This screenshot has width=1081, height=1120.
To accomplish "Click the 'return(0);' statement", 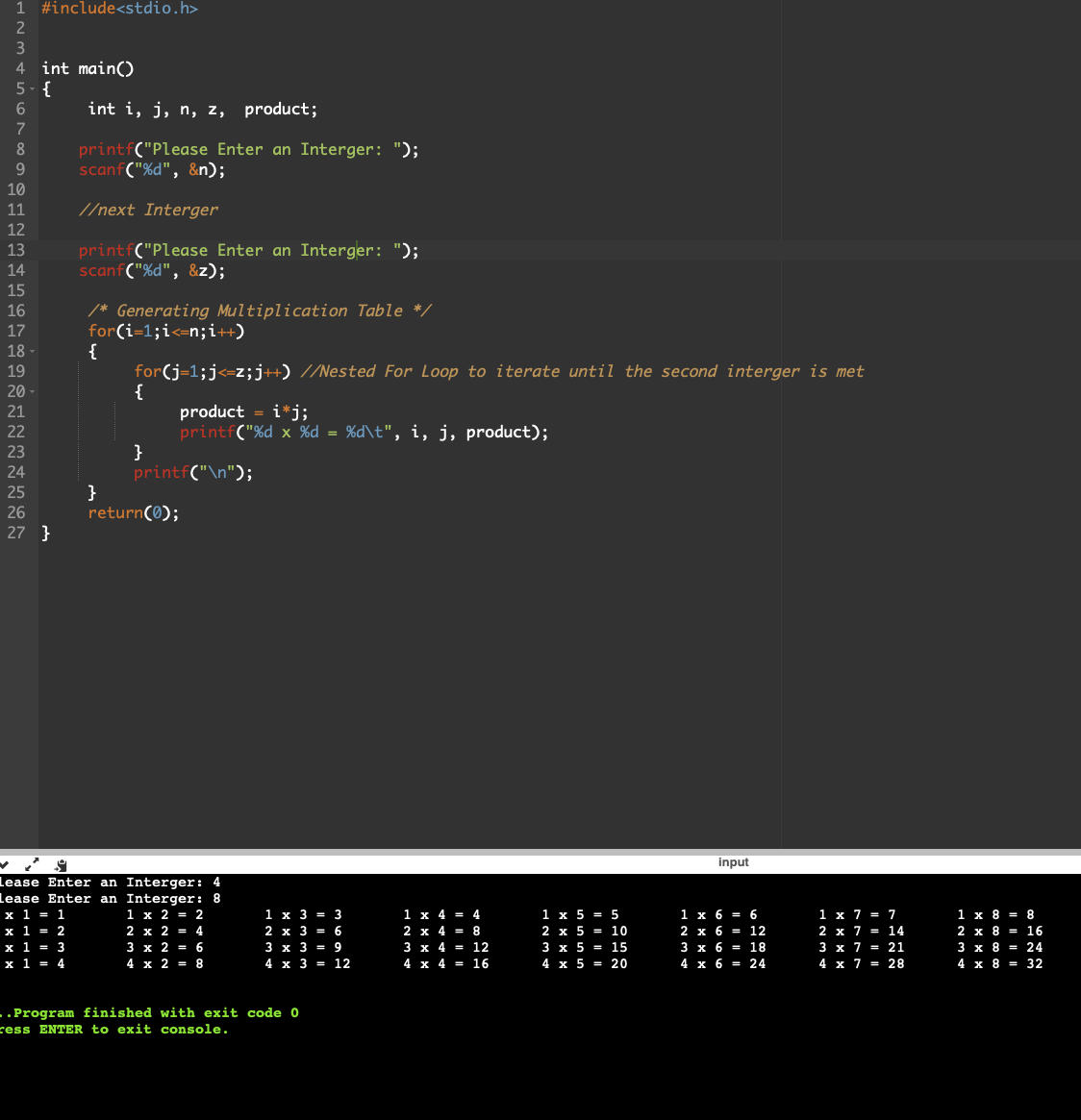I will pos(134,512).
